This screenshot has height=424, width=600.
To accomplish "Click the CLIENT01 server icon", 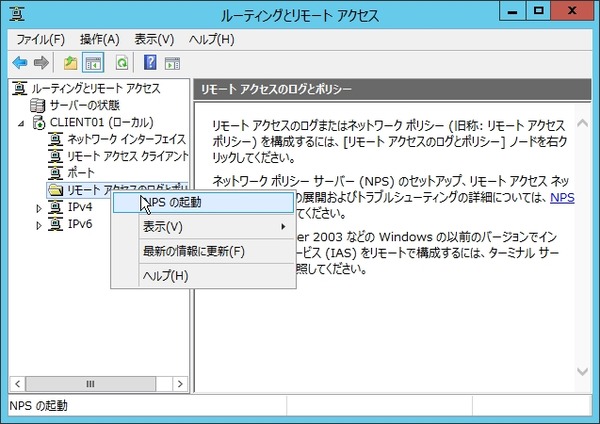I will pos(39,122).
